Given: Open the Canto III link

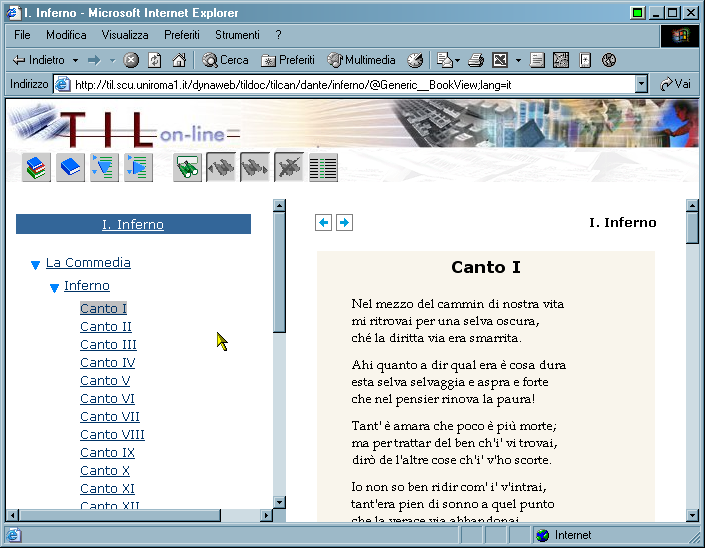Looking at the screenshot, I should (x=108, y=344).
